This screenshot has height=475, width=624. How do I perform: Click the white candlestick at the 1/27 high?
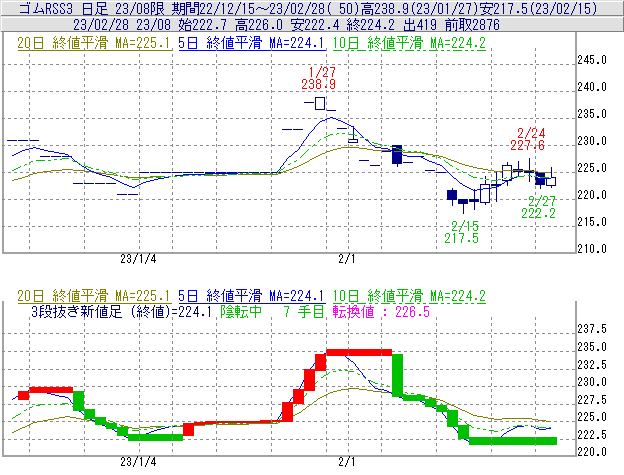coord(320,103)
